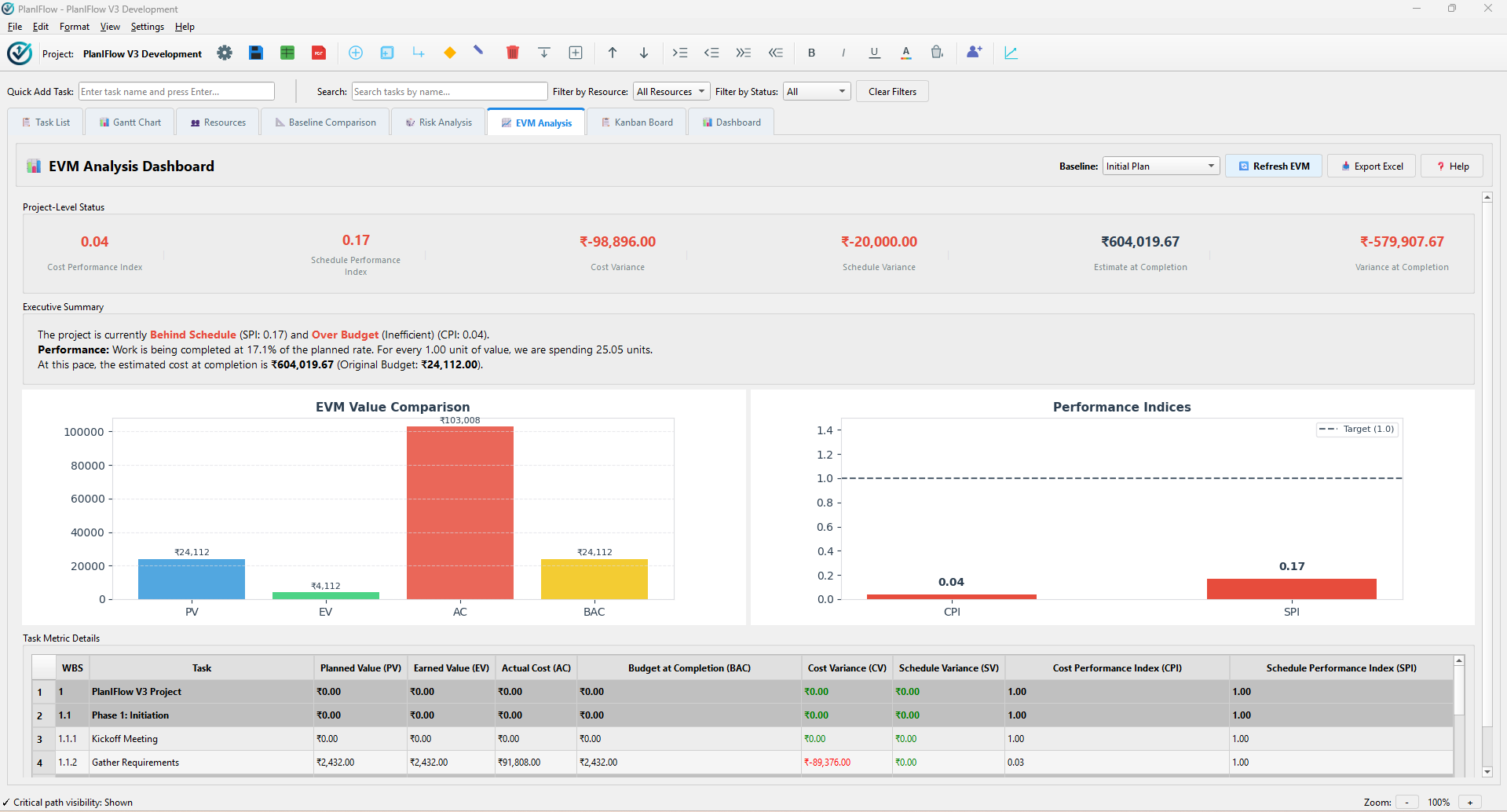Outdent the selected task

(711, 53)
